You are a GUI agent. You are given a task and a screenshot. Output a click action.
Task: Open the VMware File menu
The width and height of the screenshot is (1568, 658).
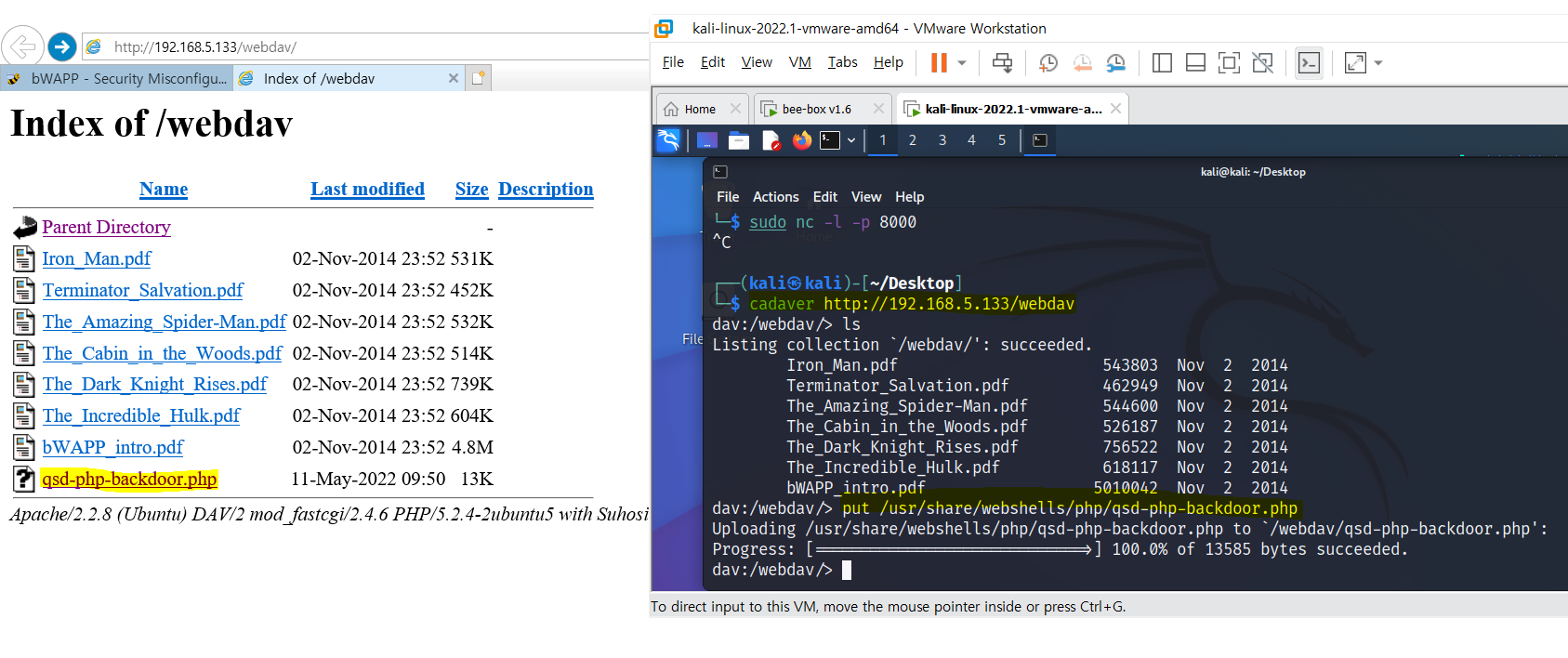(x=673, y=62)
